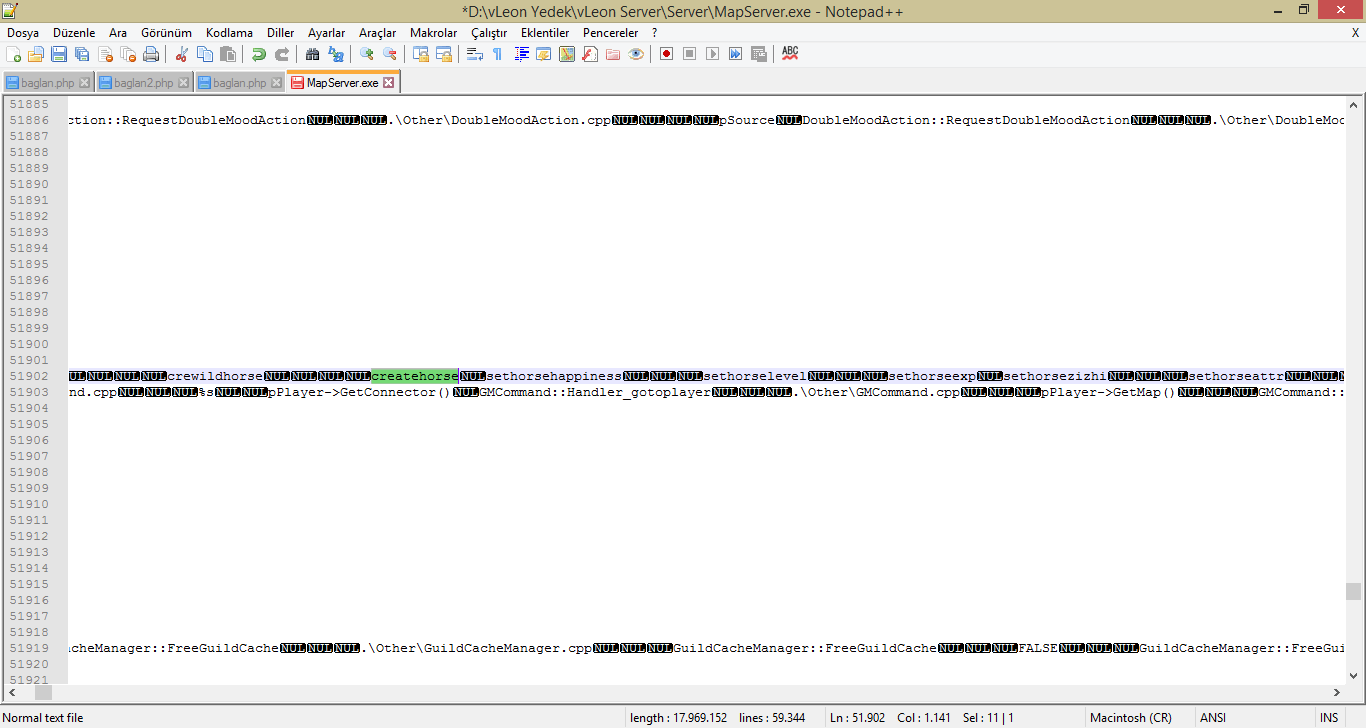This screenshot has width=1366, height=728.
Task: Open the Kodlama menu
Action: [229, 33]
